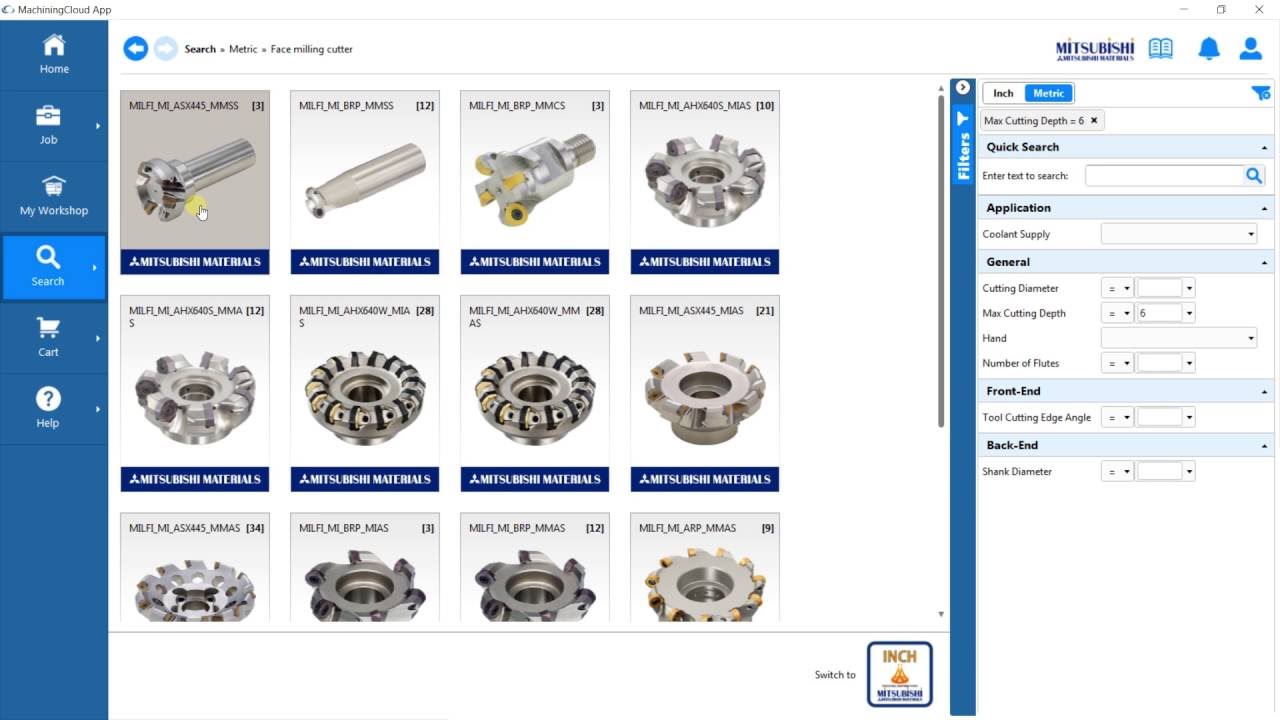Open the MILFI_MI_ASX445_MMSS product card
This screenshot has height=720, width=1280.
pos(195,182)
